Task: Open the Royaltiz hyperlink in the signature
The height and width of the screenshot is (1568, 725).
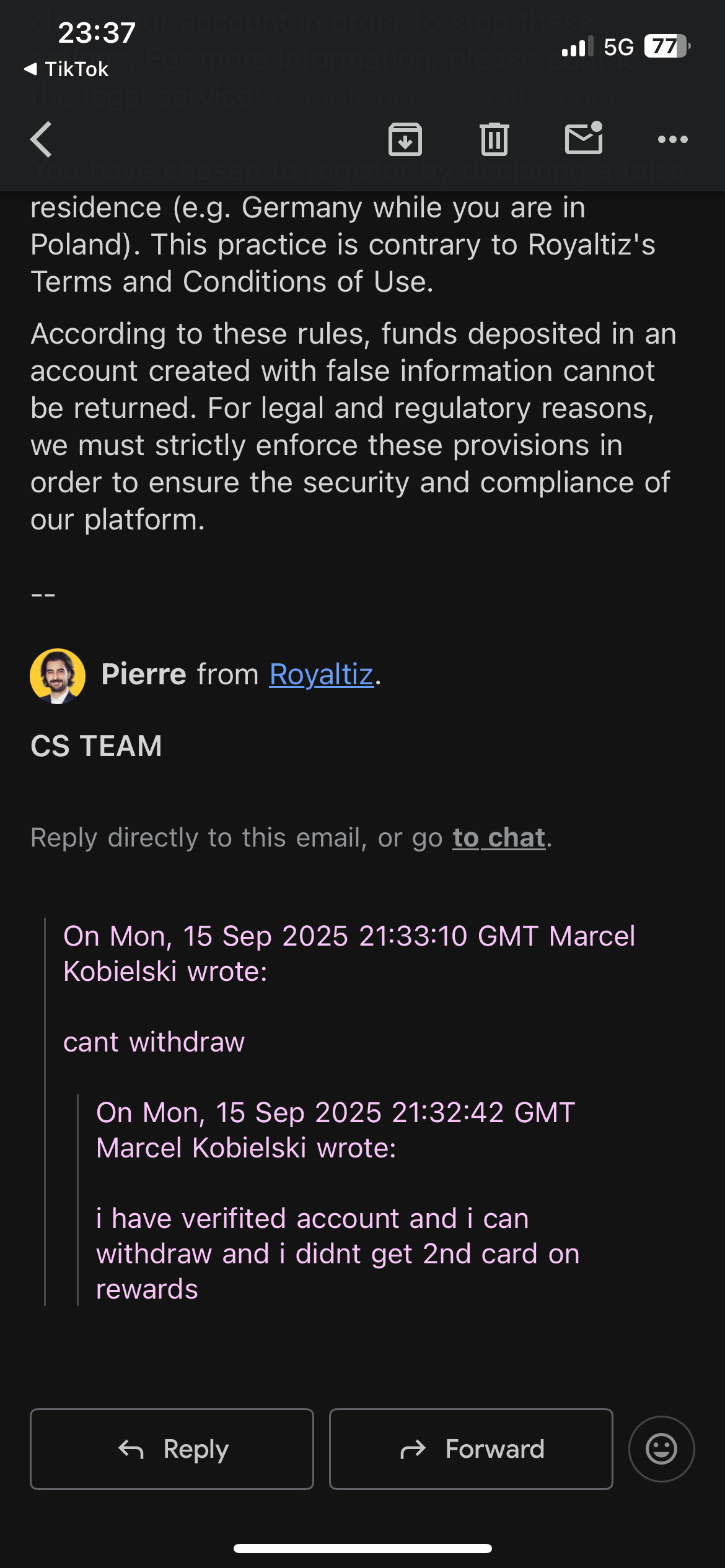Action: pos(321,674)
